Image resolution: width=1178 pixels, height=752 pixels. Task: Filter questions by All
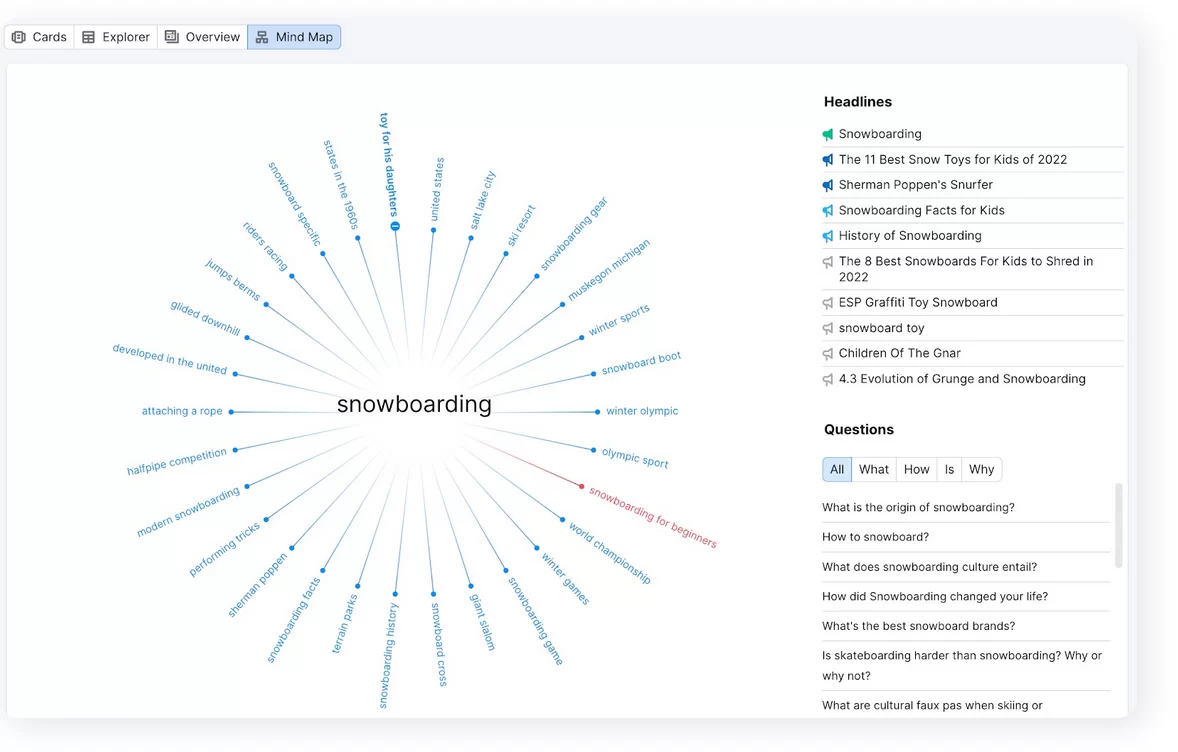click(837, 470)
